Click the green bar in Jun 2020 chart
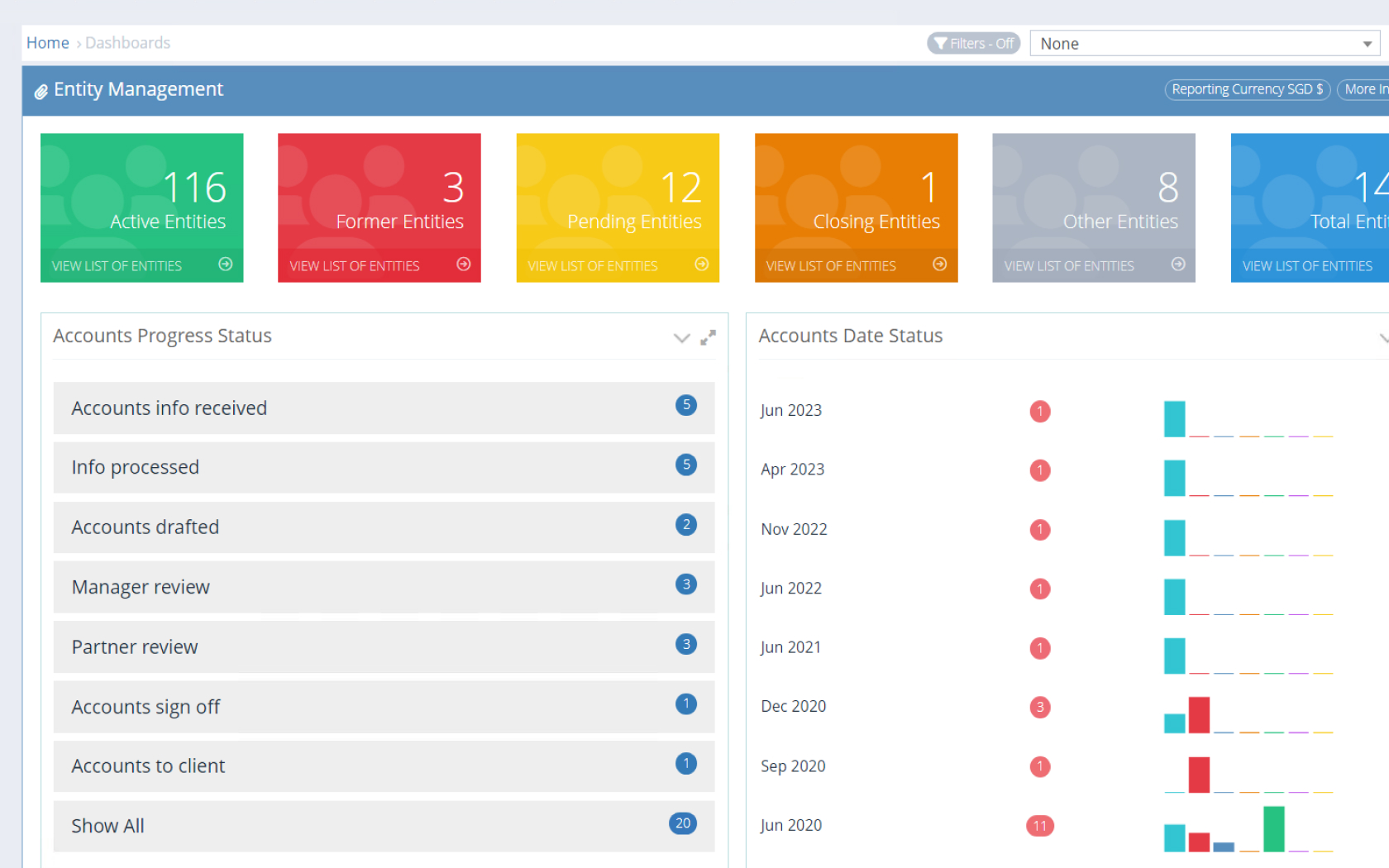Viewport: 1389px width, 868px height. coord(1273,828)
